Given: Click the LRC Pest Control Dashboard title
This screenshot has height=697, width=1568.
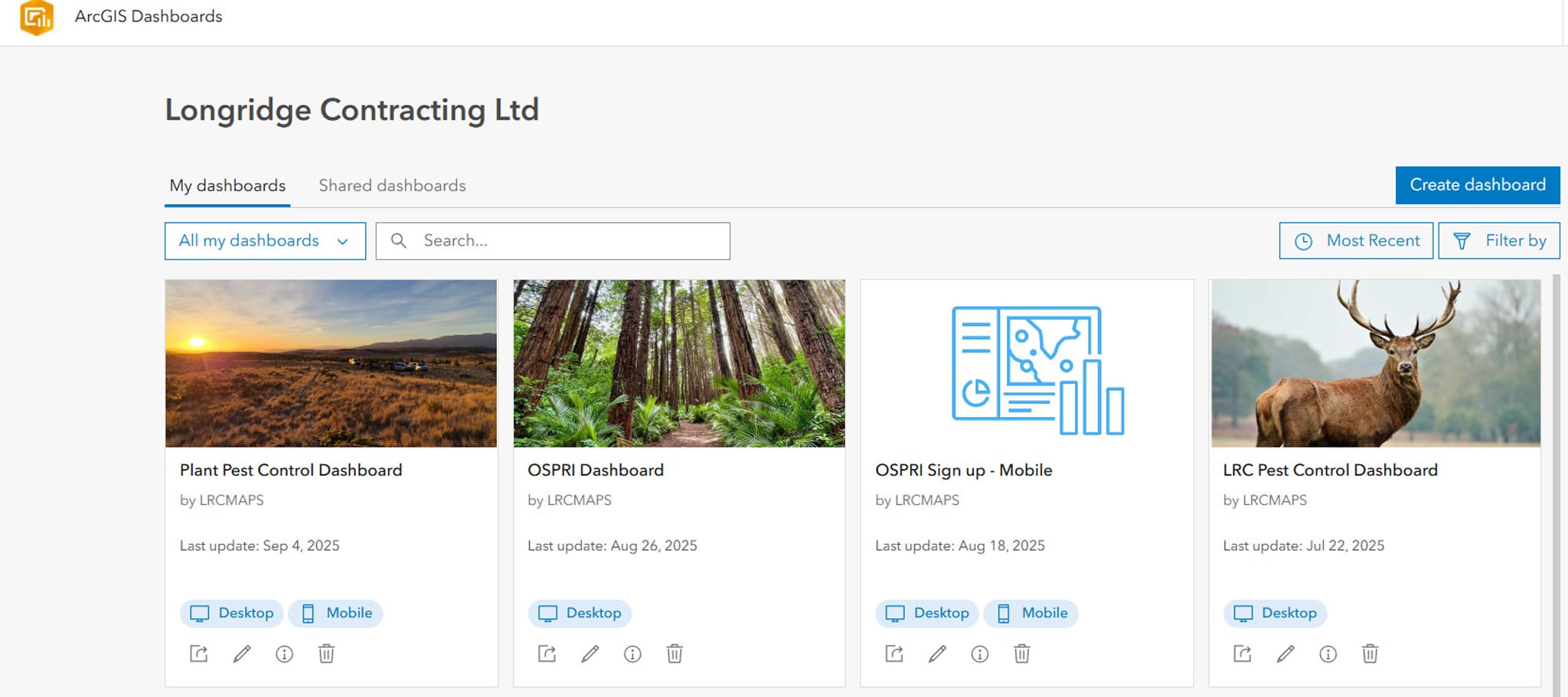Looking at the screenshot, I should [1331, 470].
